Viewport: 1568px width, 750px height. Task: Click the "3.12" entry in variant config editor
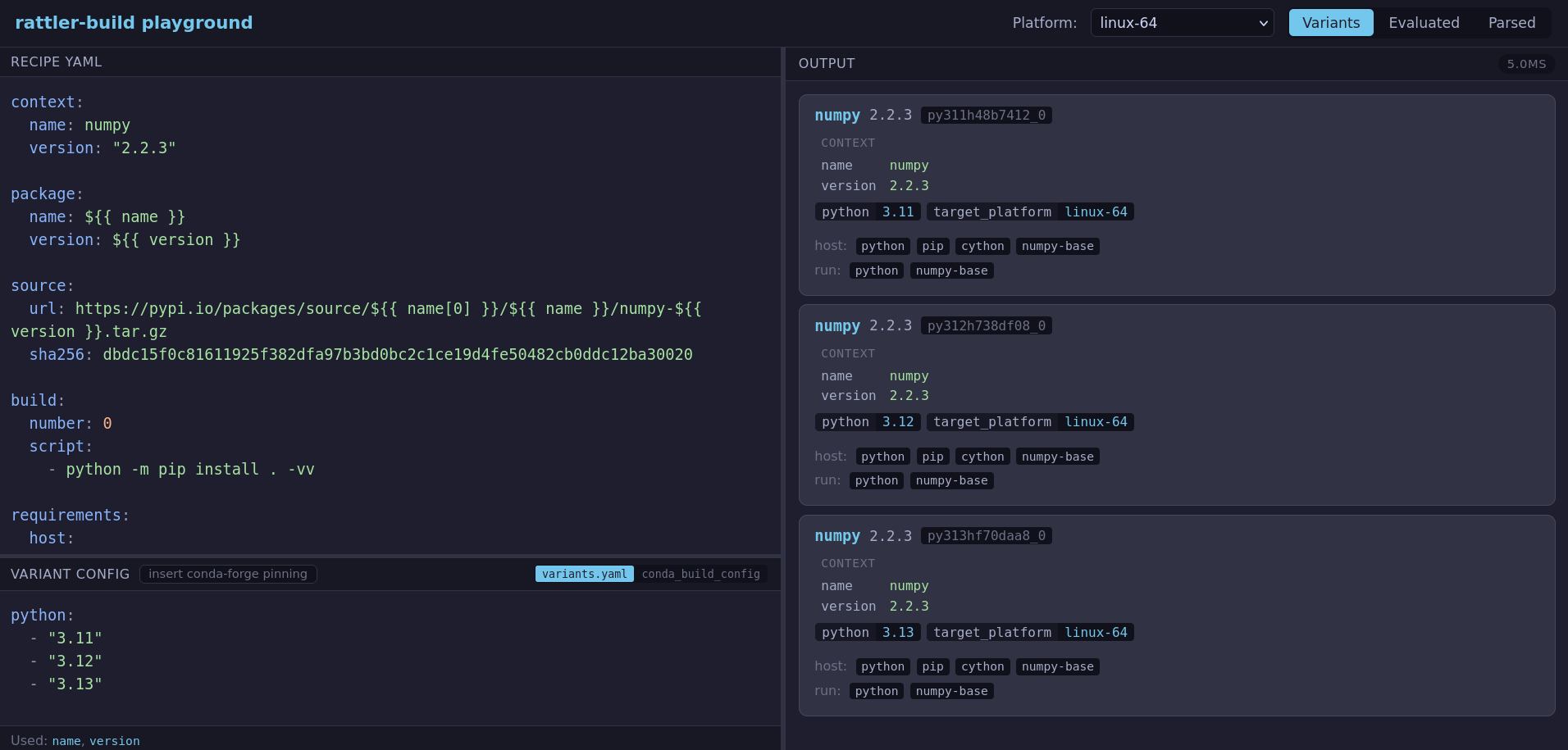[75, 661]
